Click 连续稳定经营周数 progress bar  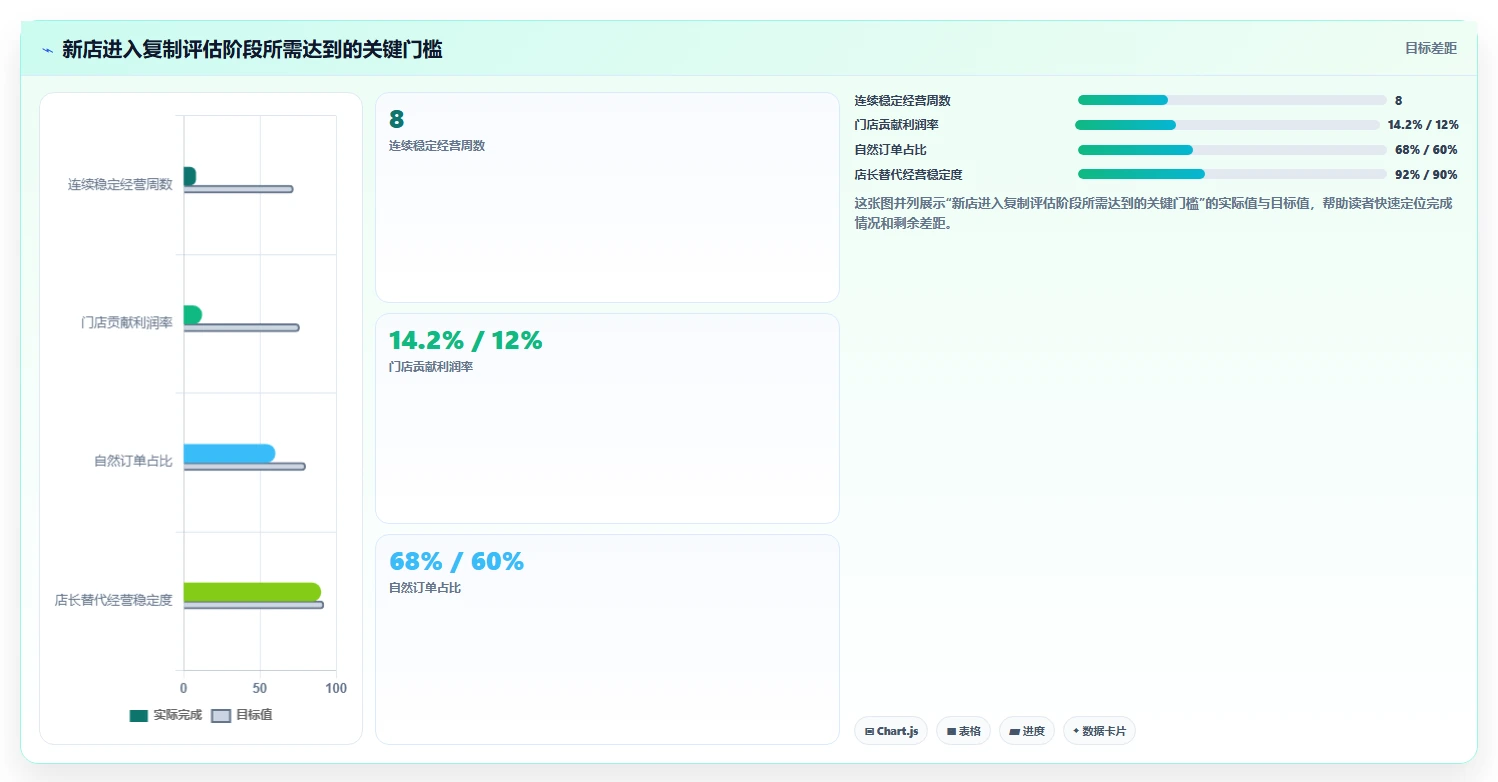click(1232, 100)
